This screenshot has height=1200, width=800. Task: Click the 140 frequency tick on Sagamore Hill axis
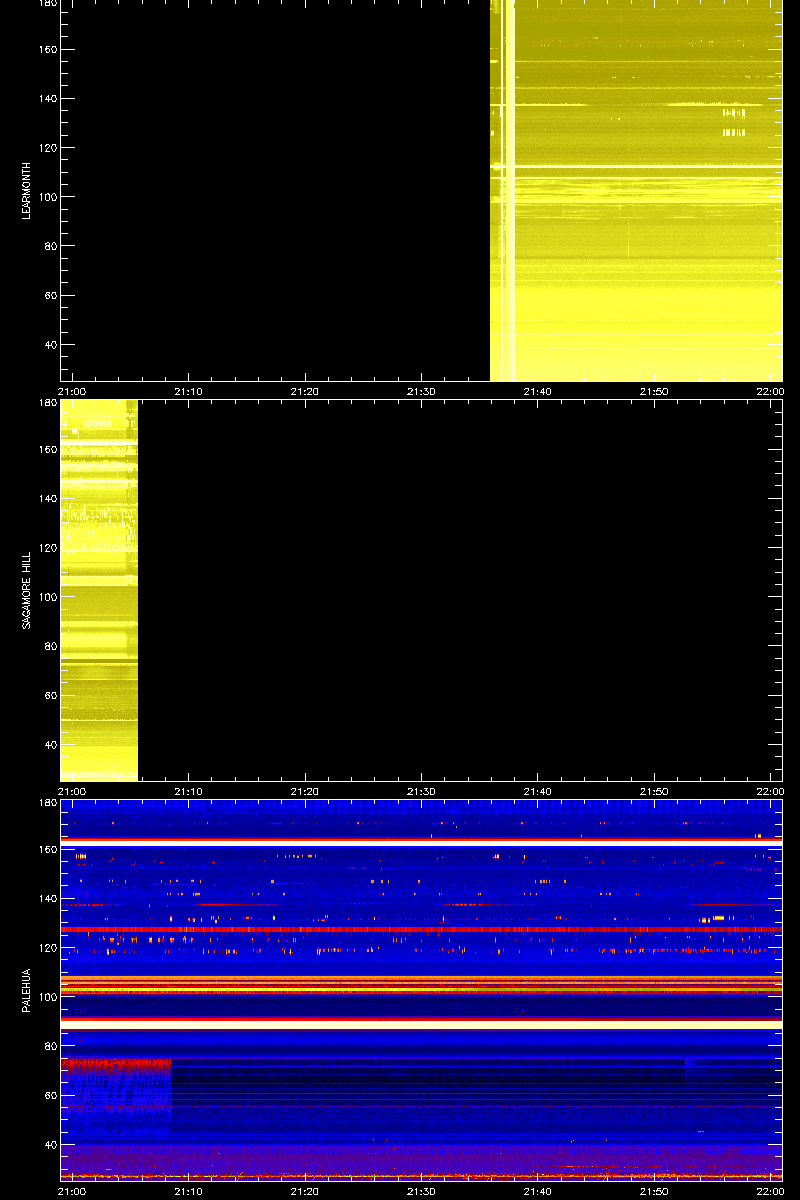(46, 498)
